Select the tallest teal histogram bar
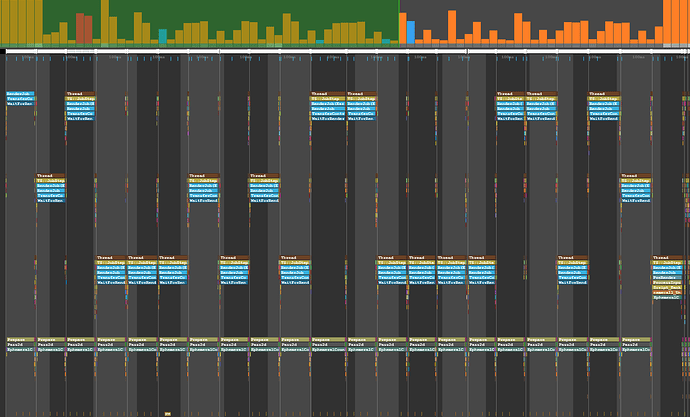This screenshot has width=690, height=417. pyautogui.click(x=163, y=36)
